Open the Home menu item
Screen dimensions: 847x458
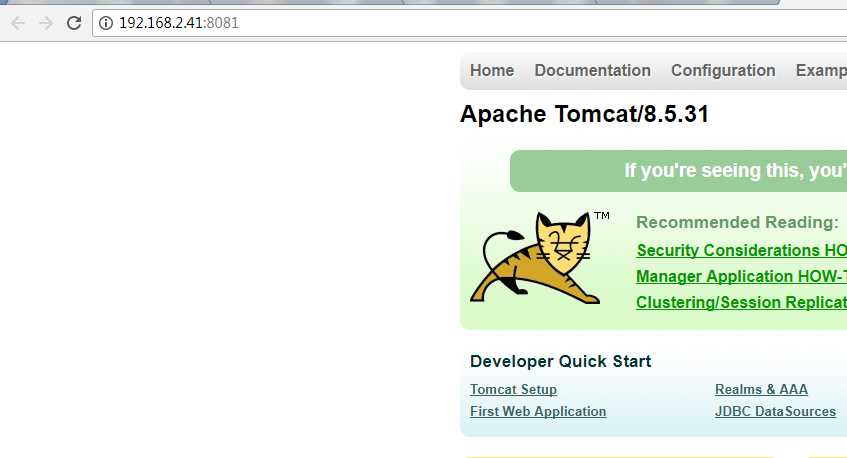(x=492, y=71)
